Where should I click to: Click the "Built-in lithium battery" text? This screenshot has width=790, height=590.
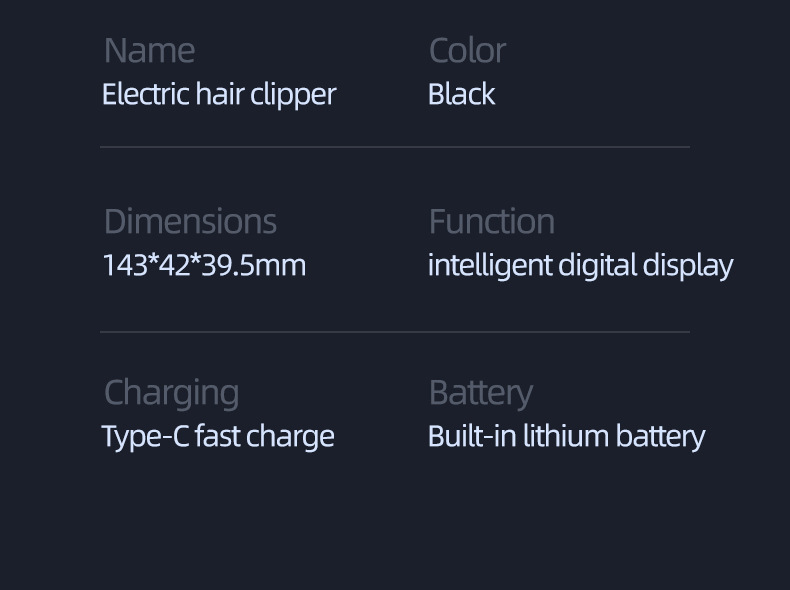point(566,437)
